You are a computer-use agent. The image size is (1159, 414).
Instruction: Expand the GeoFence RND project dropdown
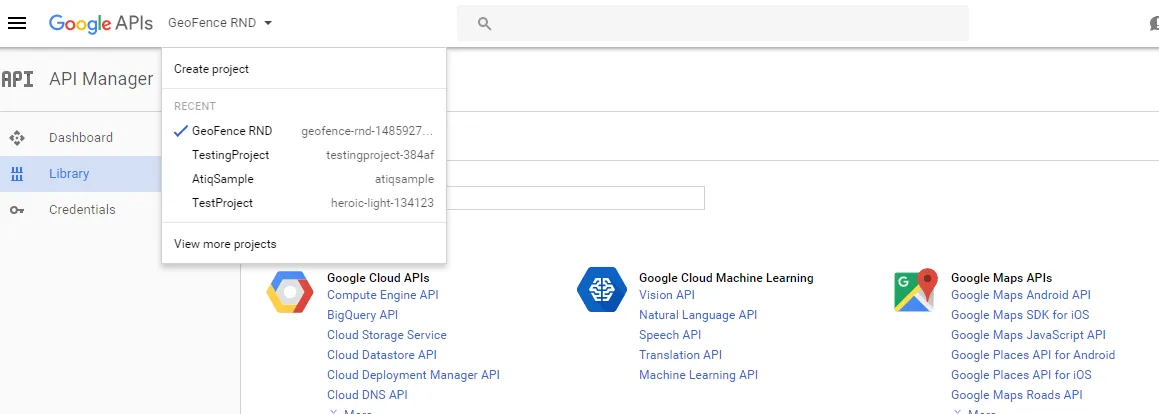tap(220, 23)
